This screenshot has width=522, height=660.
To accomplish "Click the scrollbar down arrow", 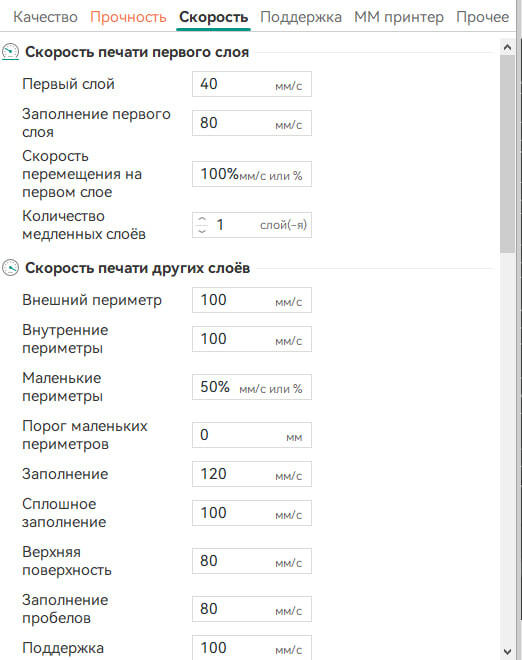I will click(x=507, y=651).
